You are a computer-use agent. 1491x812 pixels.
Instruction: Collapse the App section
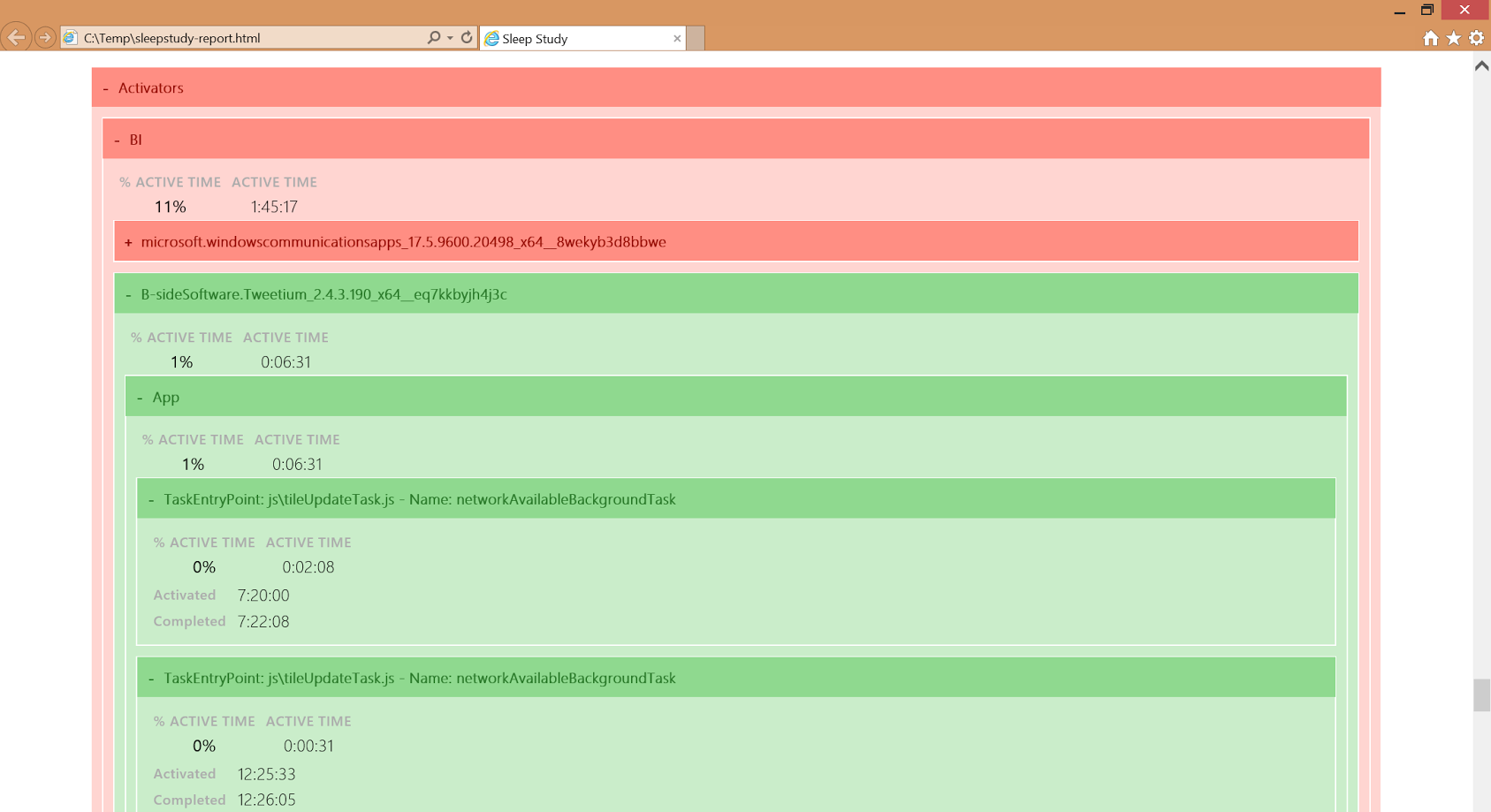tap(736, 397)
